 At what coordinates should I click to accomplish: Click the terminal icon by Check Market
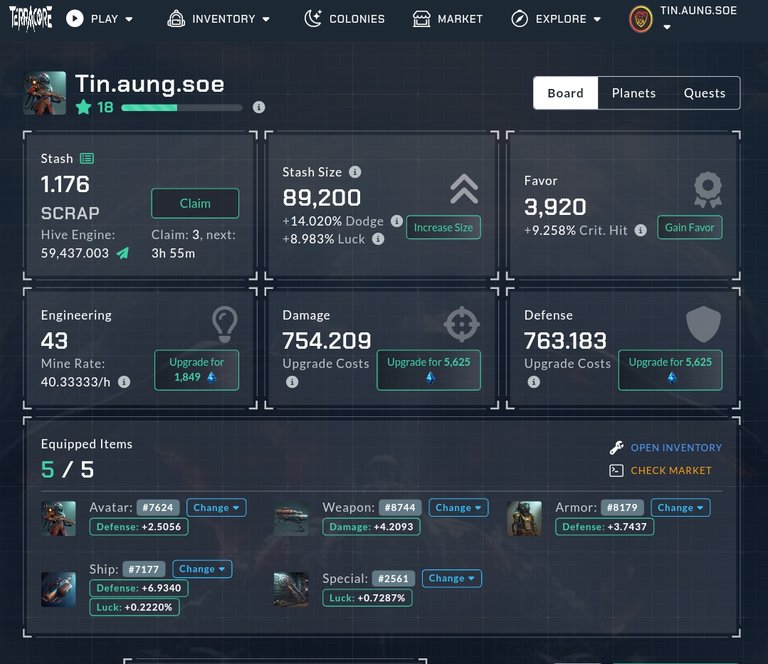pyautogui.click(x=616, y=471)
